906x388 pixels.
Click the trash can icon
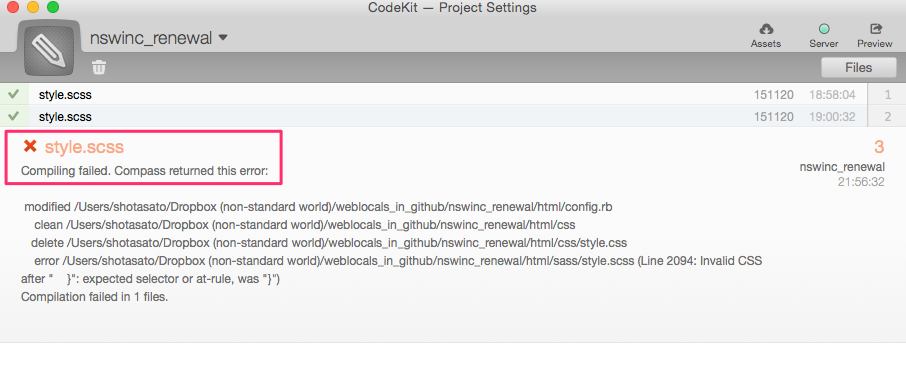99,68
